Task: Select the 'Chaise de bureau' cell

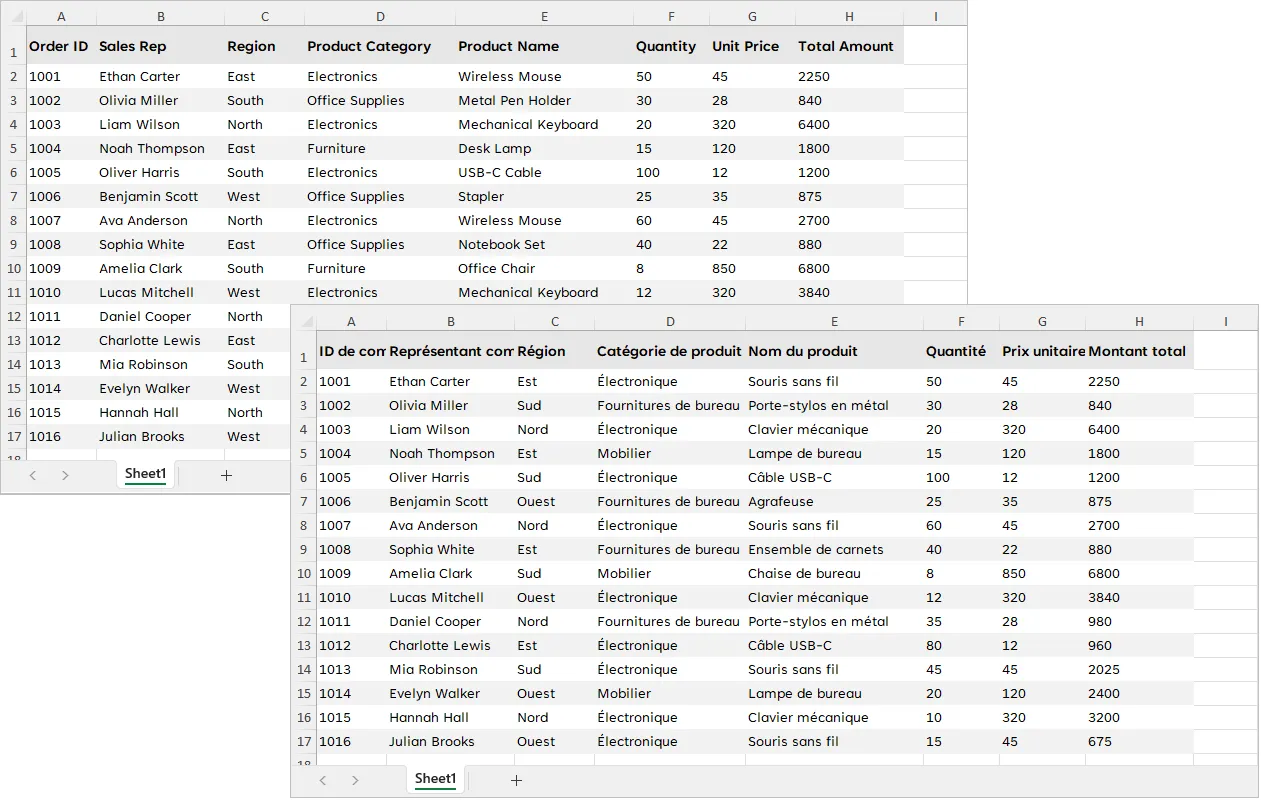Action: [x=834, y=573]
